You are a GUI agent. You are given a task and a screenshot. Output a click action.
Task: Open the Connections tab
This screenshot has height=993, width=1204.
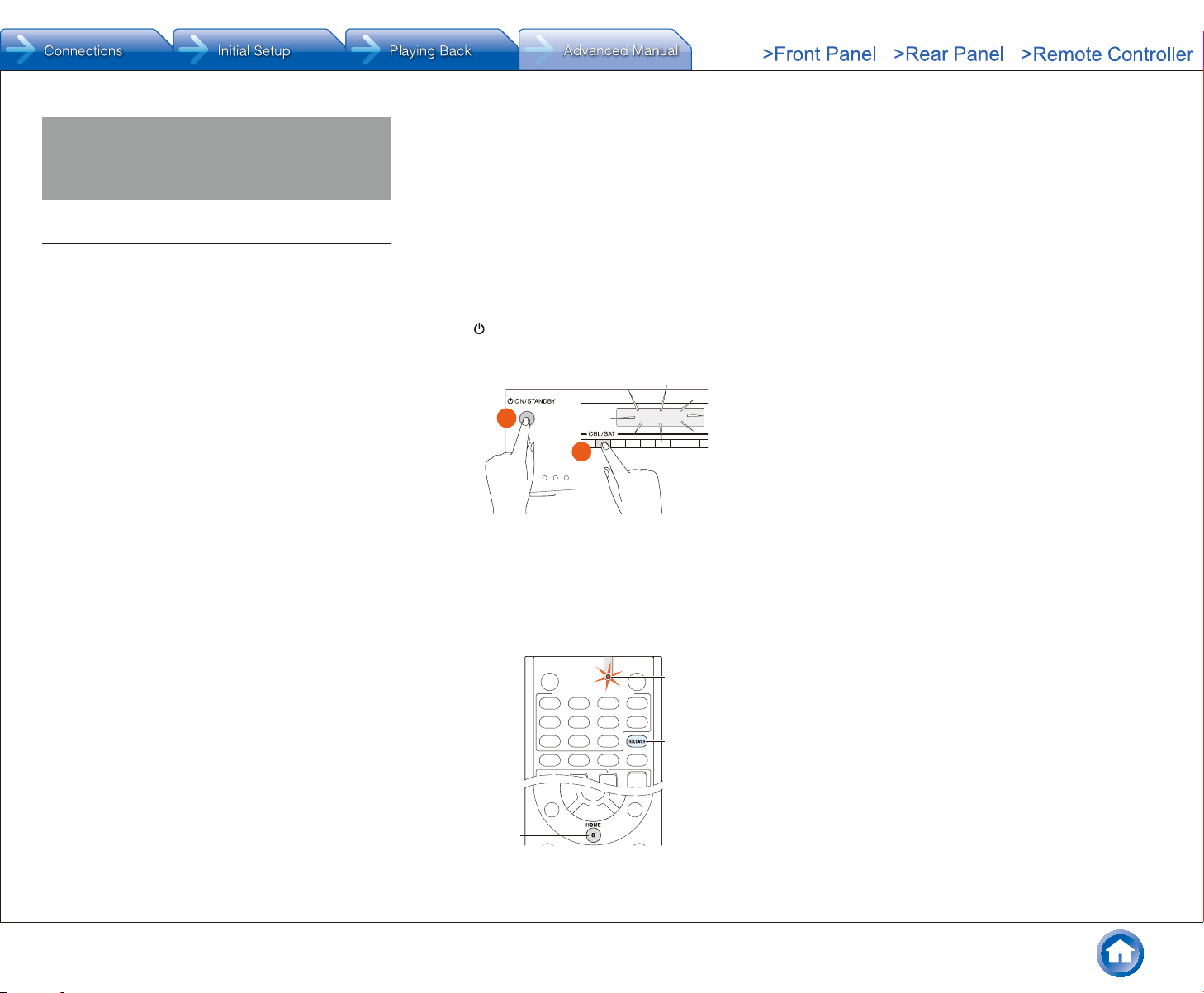tap(85, 50)
